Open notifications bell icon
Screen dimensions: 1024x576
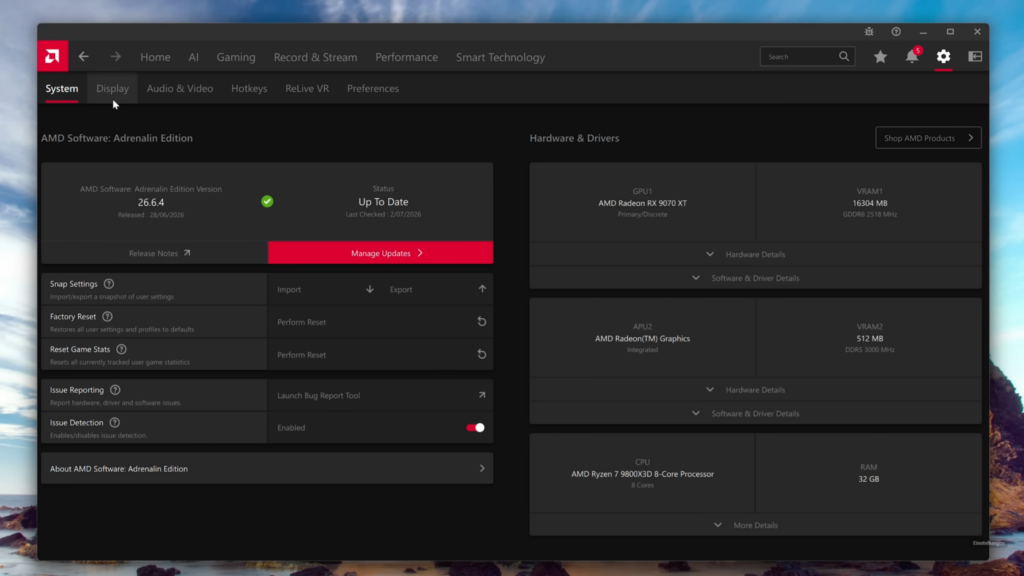[912, 57]
